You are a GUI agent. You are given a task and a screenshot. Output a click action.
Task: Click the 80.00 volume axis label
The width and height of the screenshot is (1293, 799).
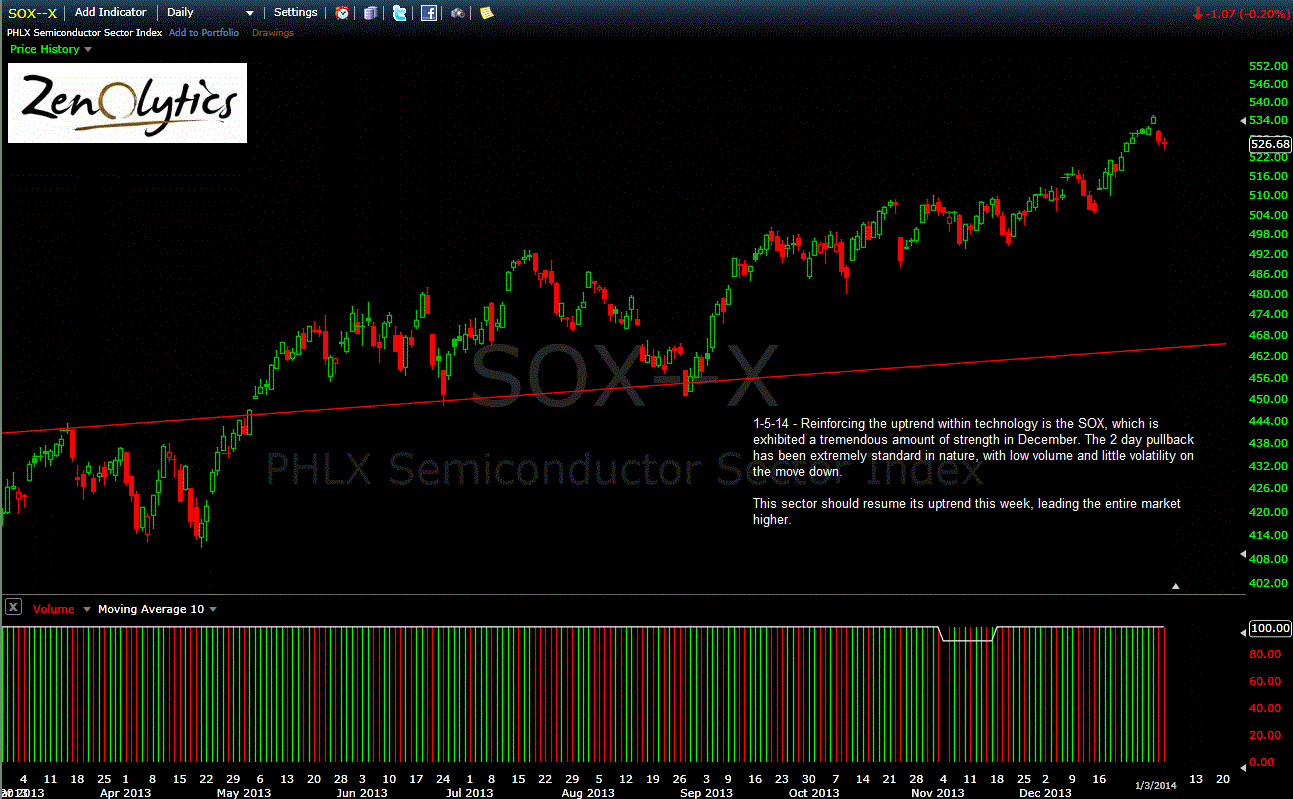tap(1264, 654)
